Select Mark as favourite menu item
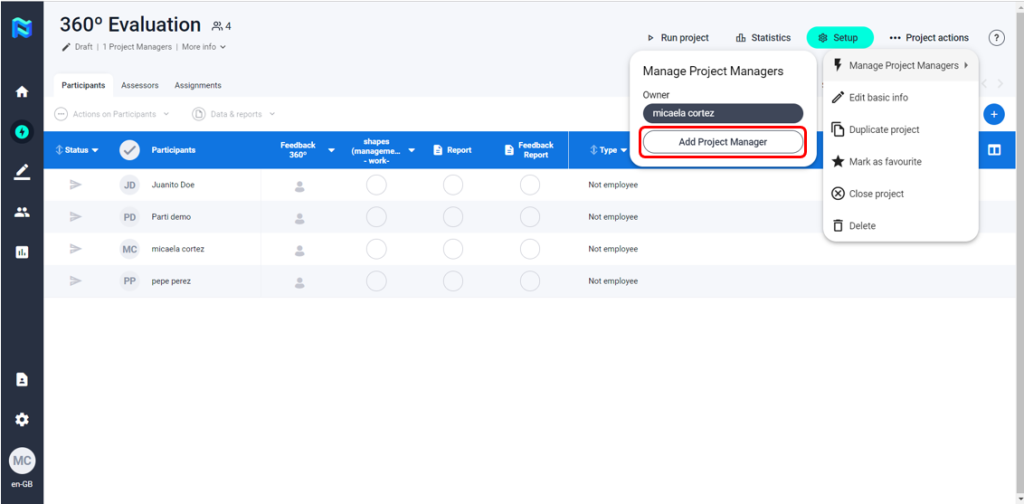 coord(884,162)
